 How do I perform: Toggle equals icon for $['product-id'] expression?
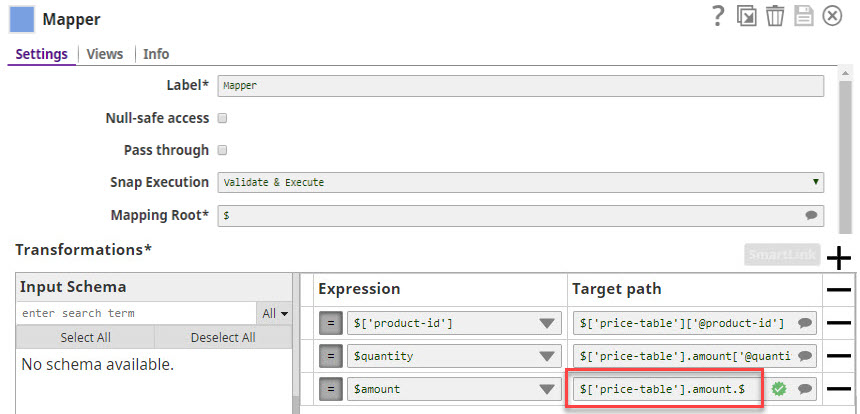[330, 323]
